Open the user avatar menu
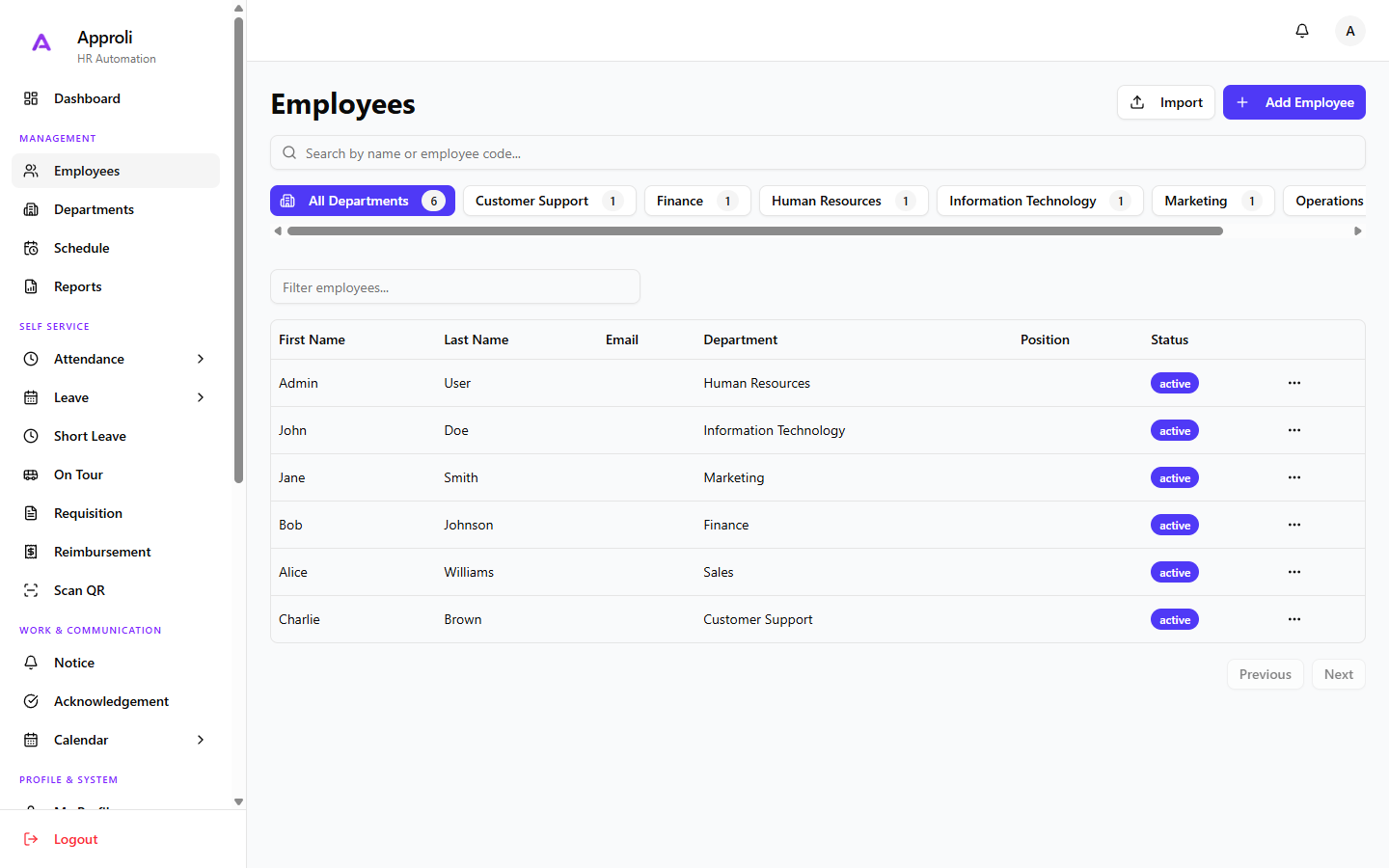Screen dimensions: 1389x868 [x=1350, y=31]
